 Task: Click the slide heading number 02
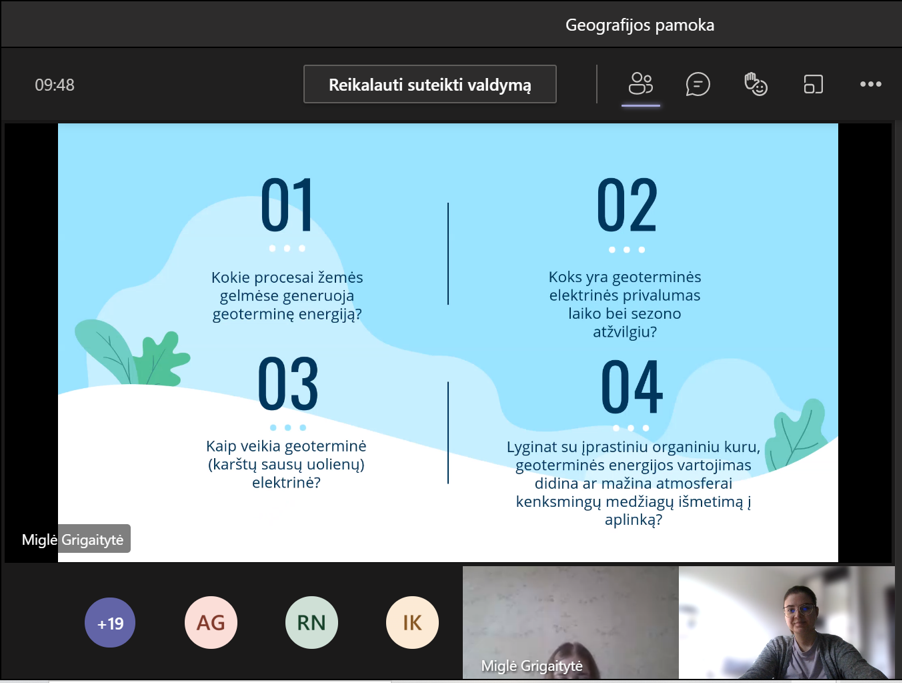click(626, 205)
